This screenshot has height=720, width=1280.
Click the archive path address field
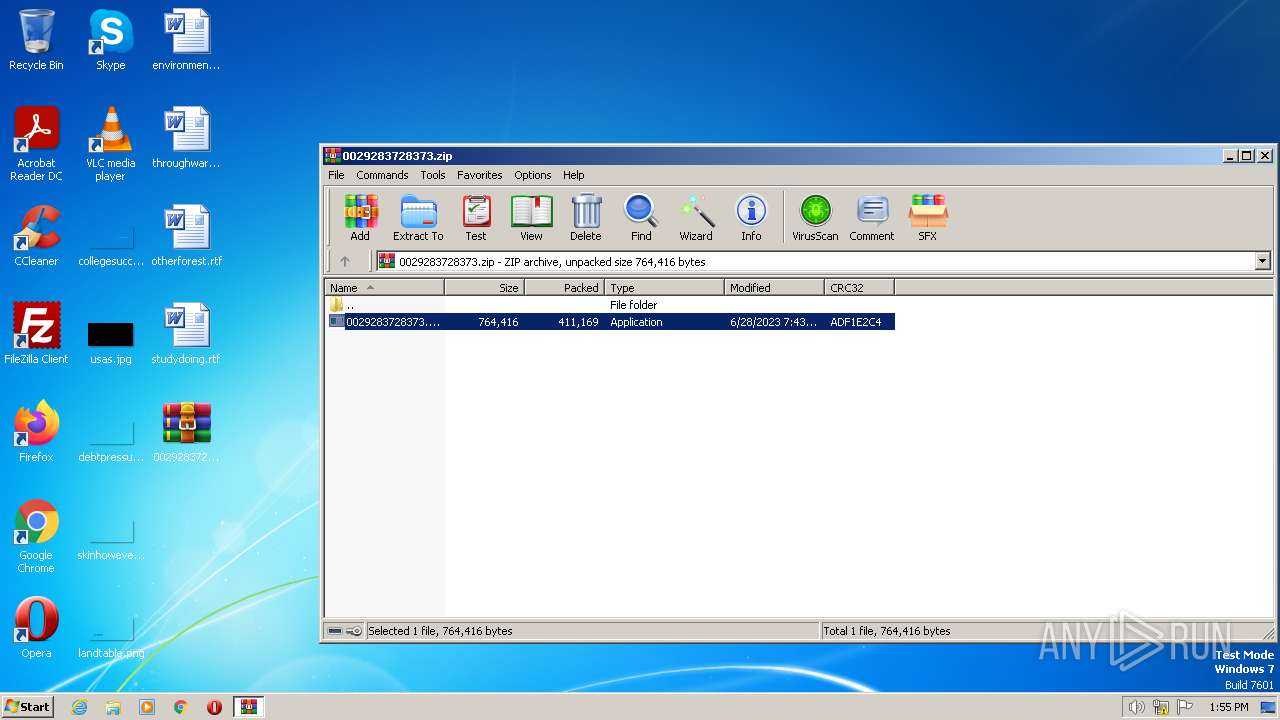815,261
